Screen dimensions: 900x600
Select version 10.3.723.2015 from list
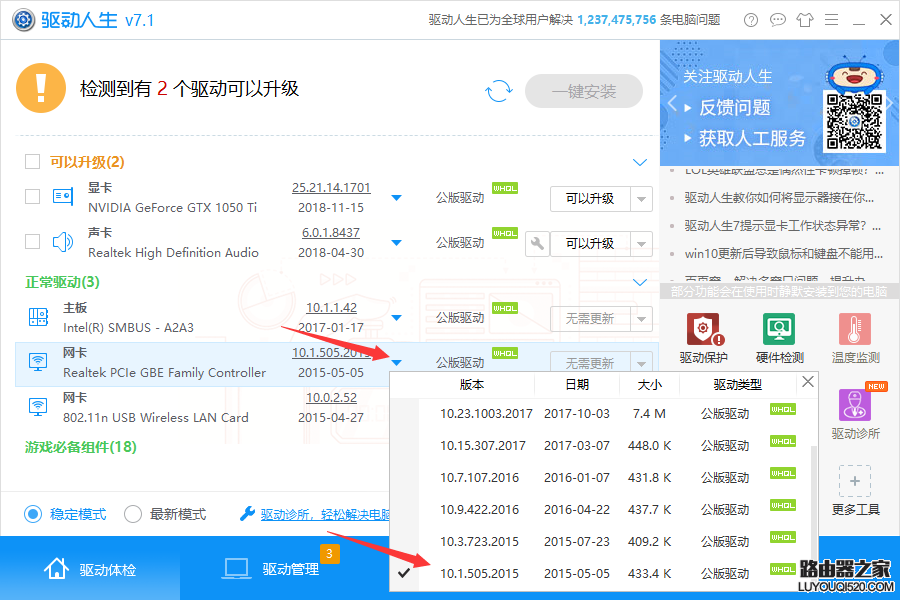tap(602, 542)
